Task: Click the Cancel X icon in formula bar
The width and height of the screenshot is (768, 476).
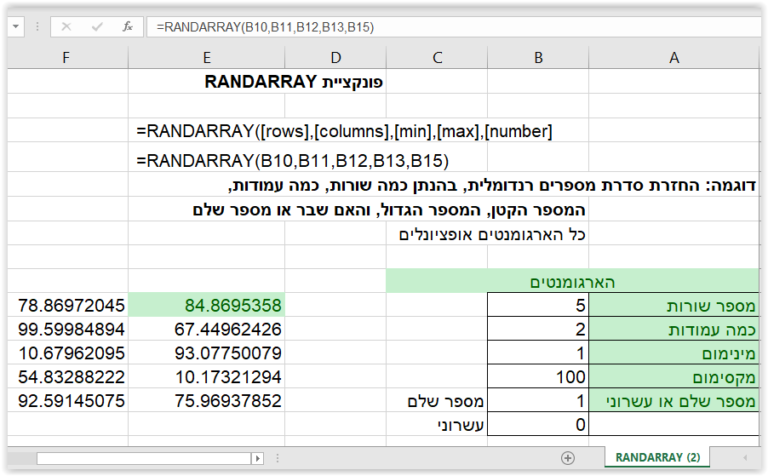Action: coord(67,26)
